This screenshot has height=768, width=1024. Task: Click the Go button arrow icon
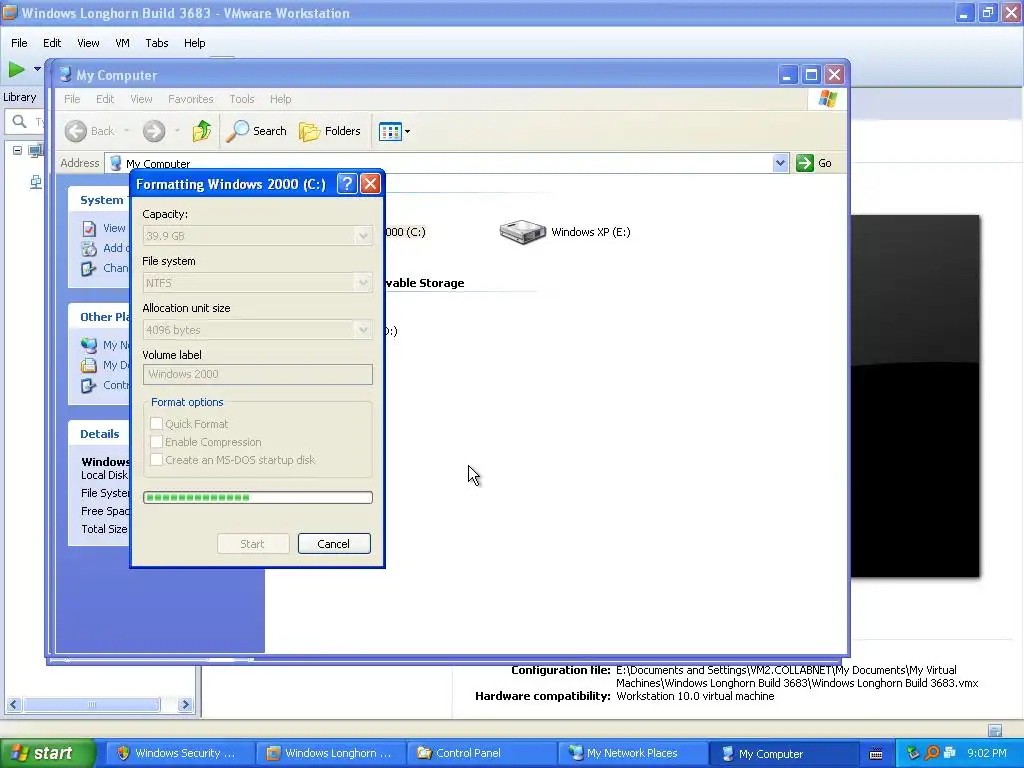(x=805, y=163)
